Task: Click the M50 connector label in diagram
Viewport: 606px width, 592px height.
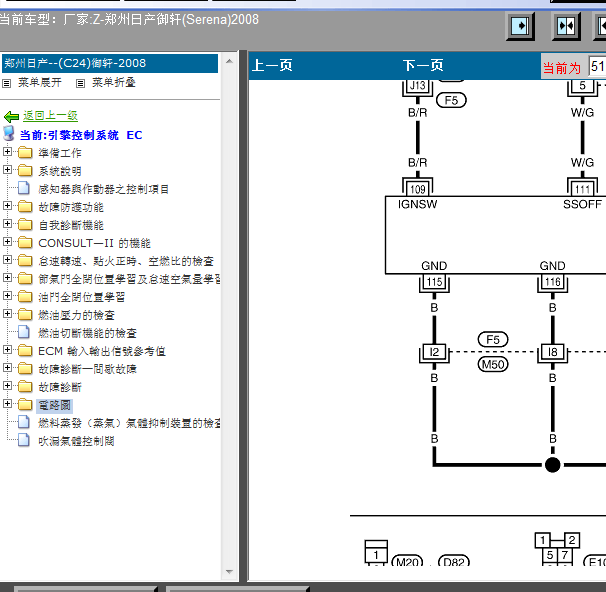Action: click(x=493, y=364)
